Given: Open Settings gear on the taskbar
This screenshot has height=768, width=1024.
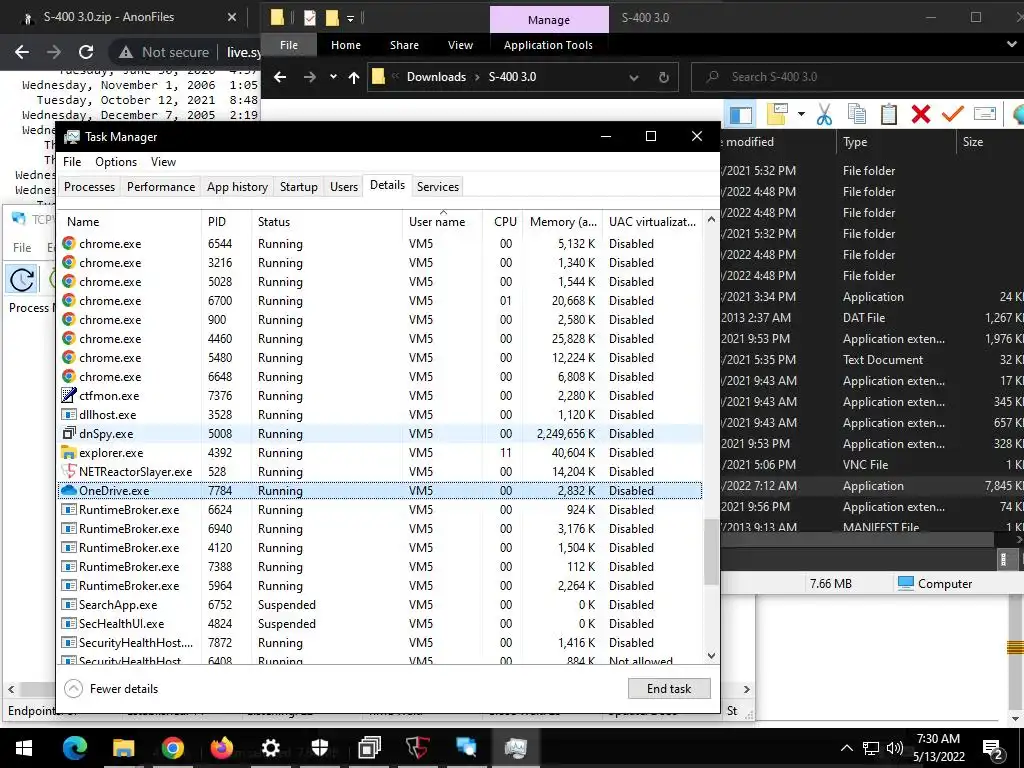Looking at the screenshot, I should (x=270, y=748).
